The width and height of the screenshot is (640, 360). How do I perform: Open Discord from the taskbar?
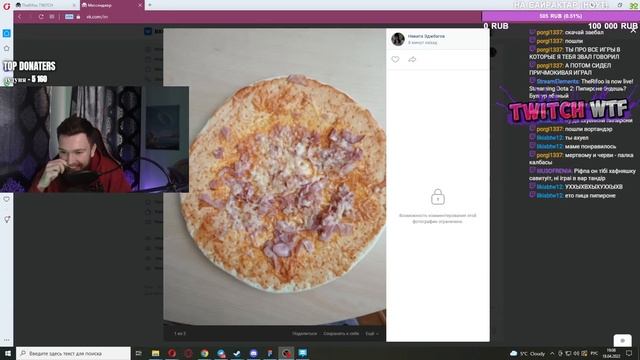pos(253,353)
